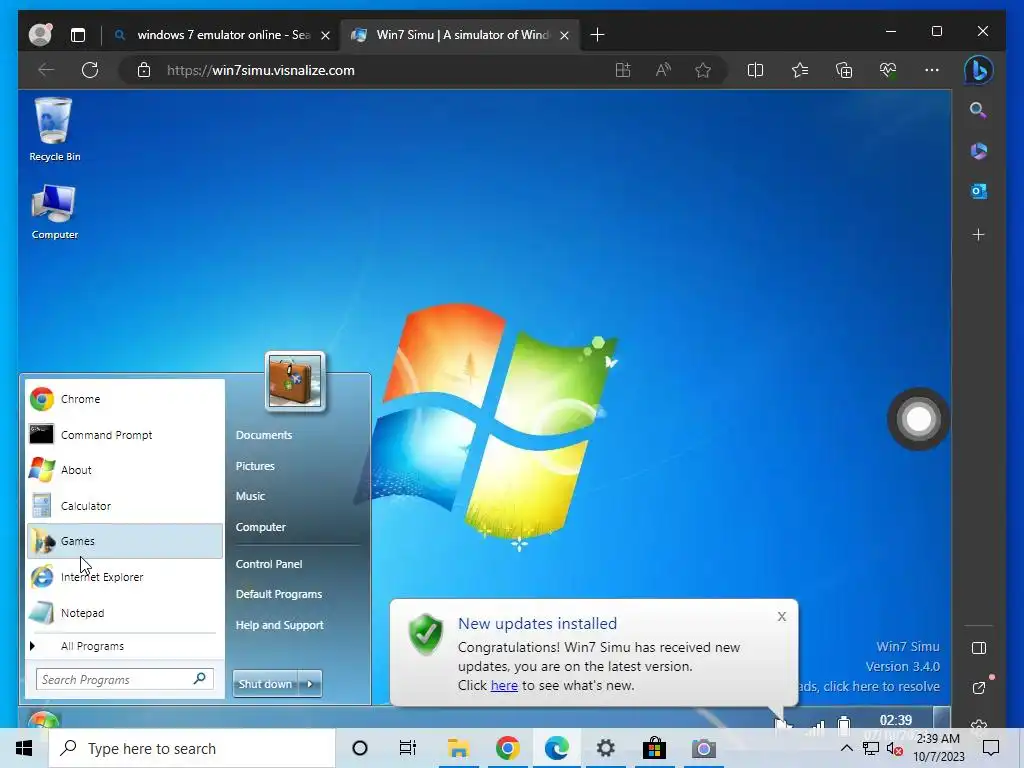The width and height of the screenshot is (1024, 768).
Task: Show hidden tray icons chevron
Action: click(846, 748)
